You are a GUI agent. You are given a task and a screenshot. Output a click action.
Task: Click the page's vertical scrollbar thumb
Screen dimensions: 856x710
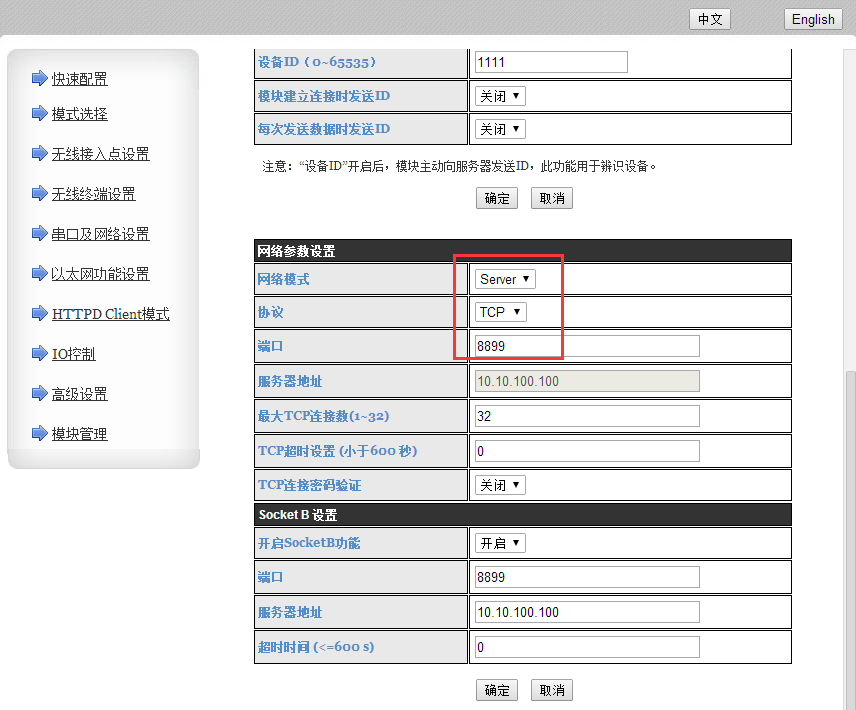(849, 530)
